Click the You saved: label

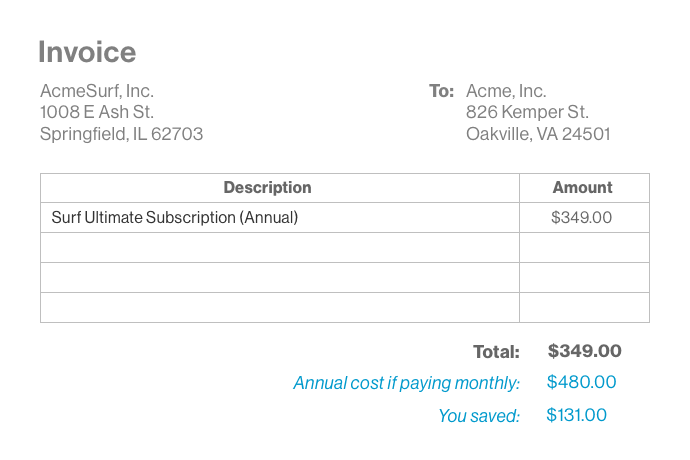coord(478,416)
